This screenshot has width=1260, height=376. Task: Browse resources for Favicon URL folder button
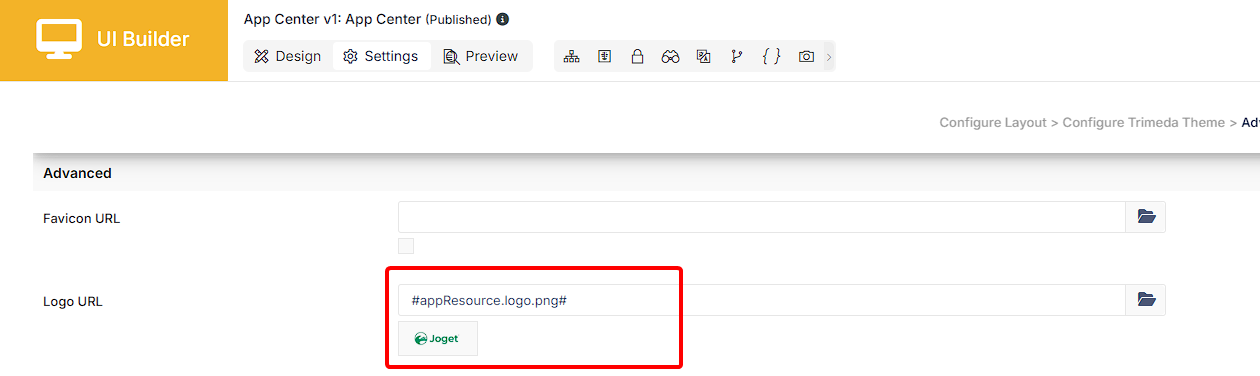point(1146,217)
